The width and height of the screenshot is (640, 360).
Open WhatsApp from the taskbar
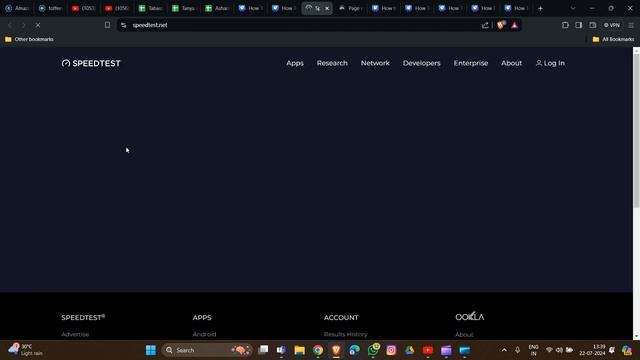pyautogui.click(x=373, y=350)
